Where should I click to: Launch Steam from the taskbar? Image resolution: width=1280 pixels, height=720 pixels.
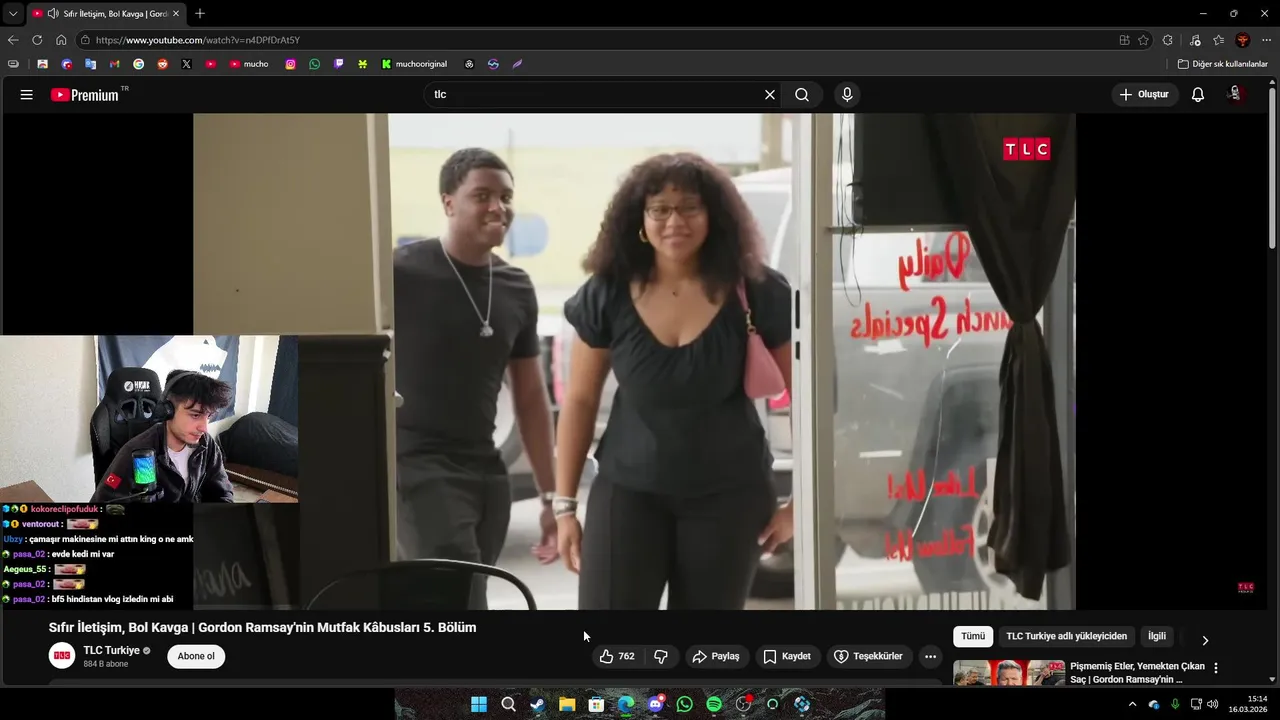coord(537,704)
